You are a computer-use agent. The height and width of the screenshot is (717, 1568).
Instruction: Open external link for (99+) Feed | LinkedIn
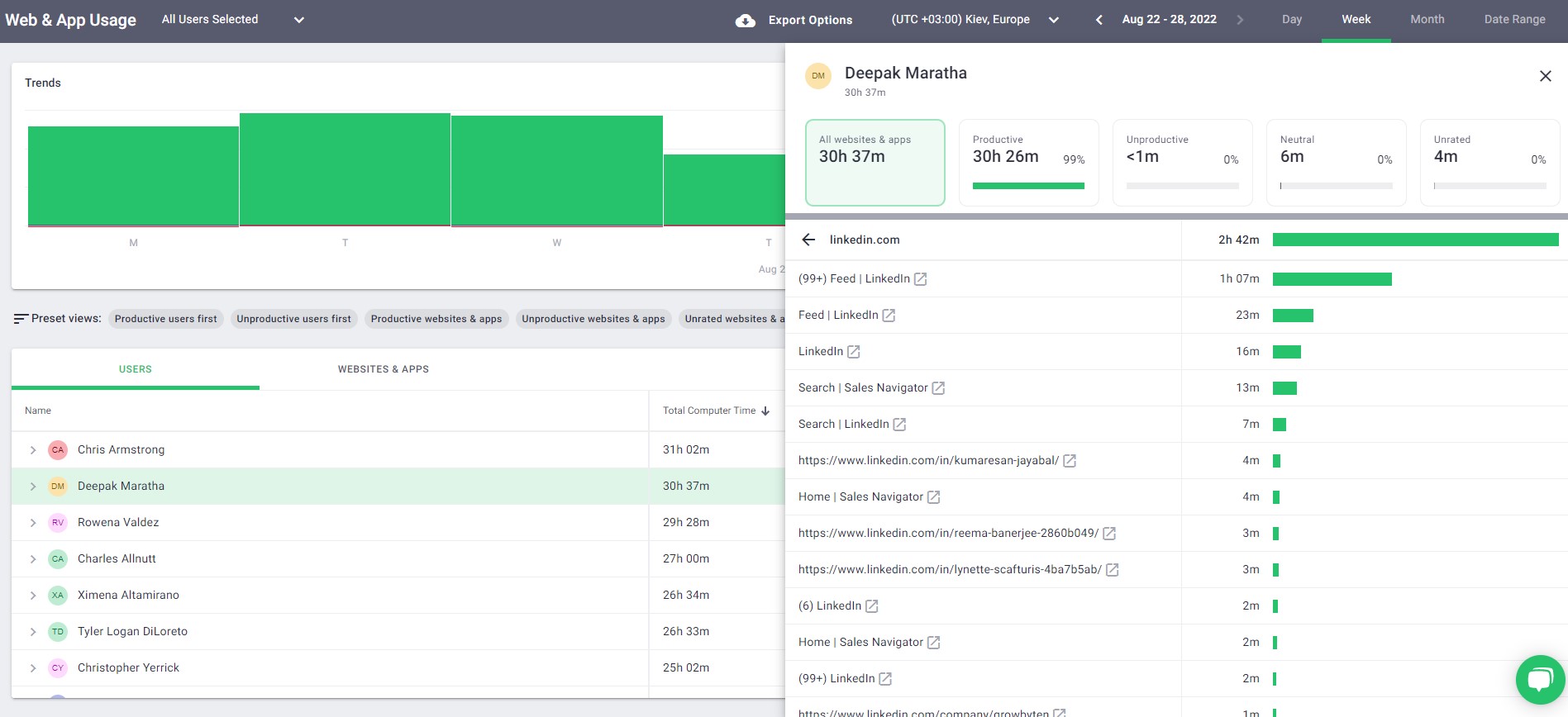click(920, 279)
